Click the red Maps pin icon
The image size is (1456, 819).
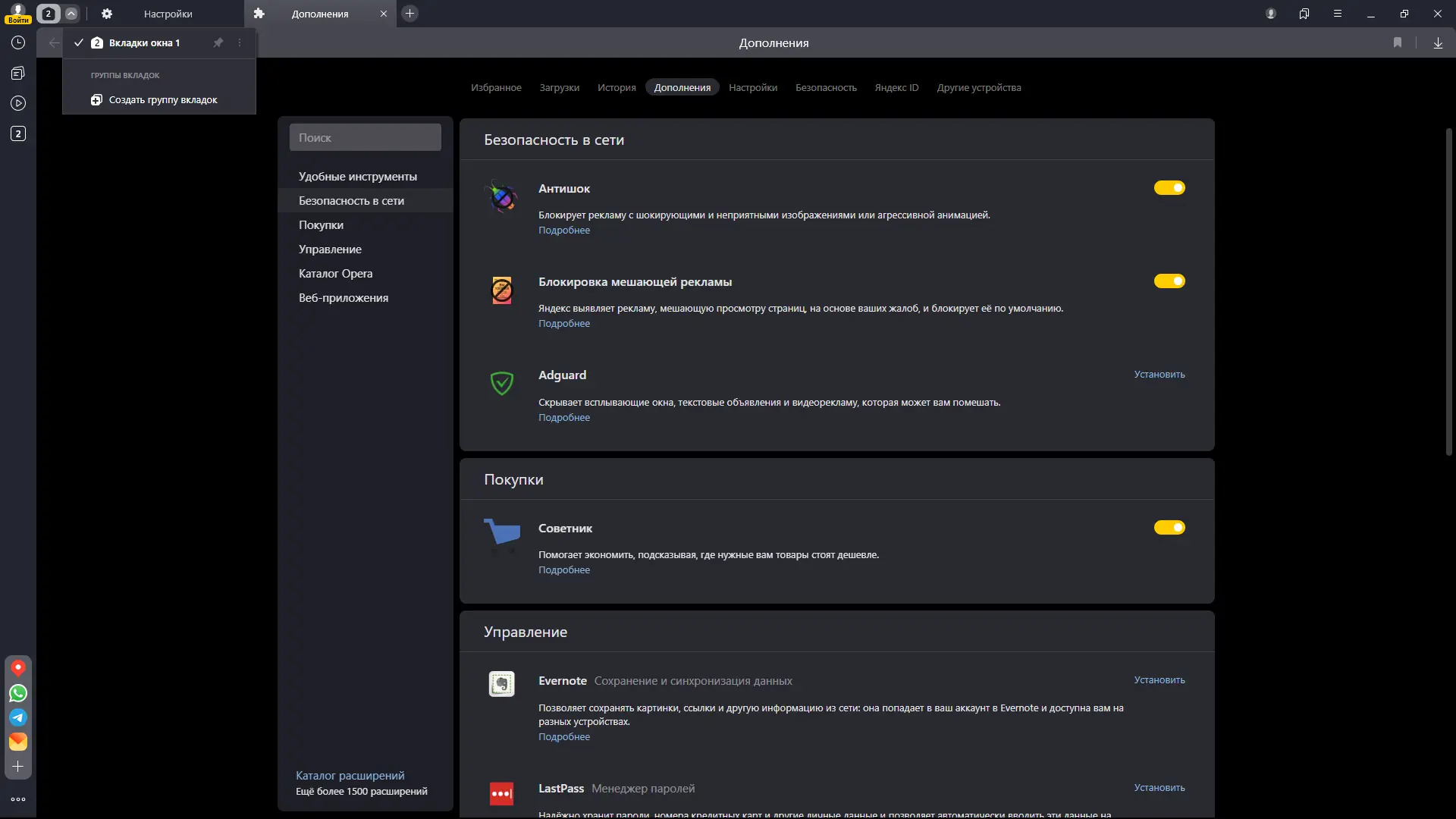18,668
